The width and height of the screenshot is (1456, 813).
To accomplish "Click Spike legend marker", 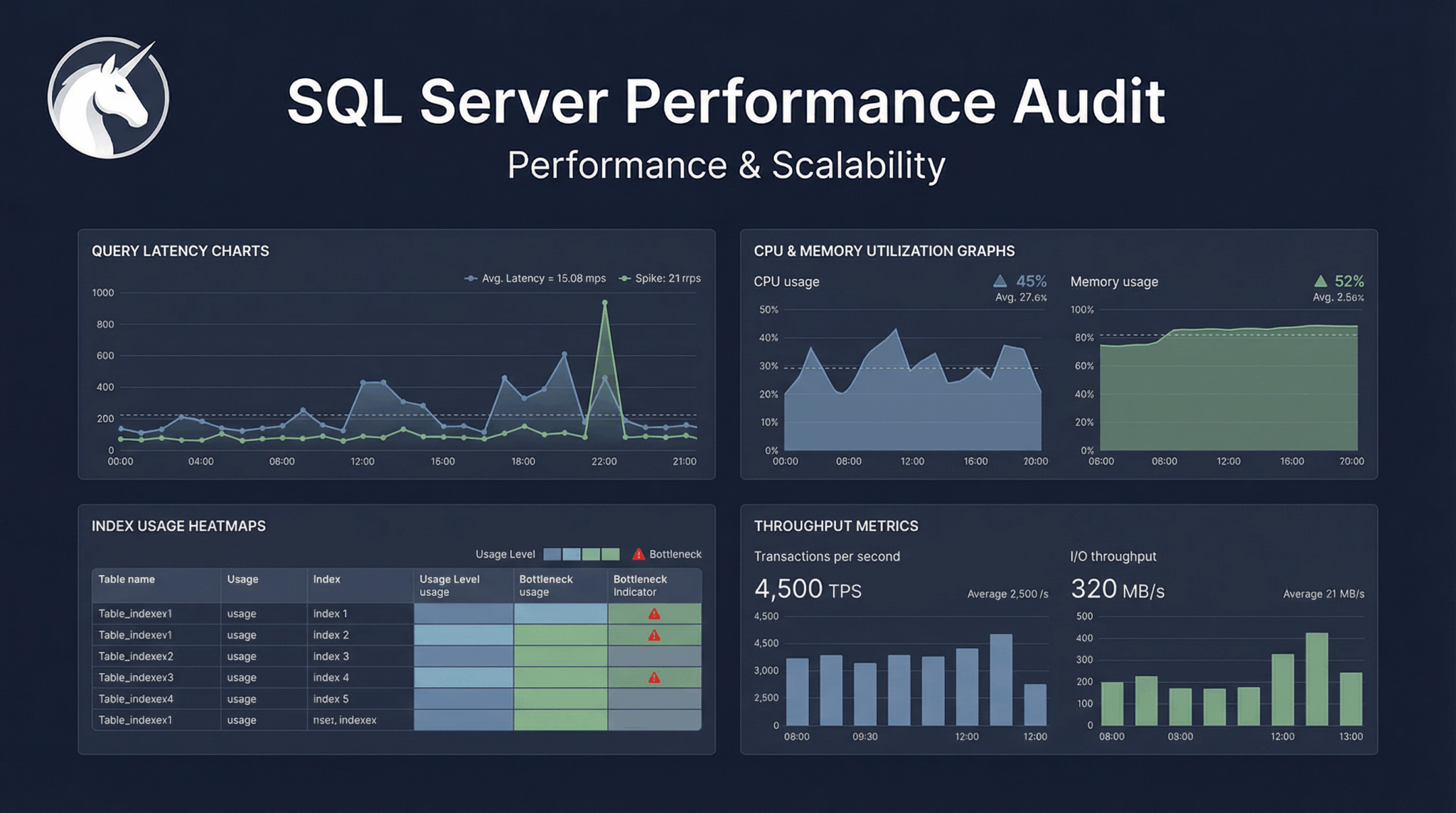I will pos(624,279).
